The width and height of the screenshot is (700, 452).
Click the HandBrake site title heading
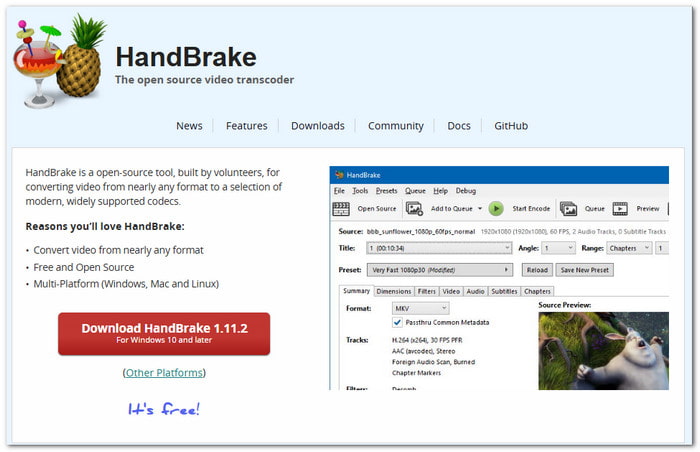(x=186, y=57)
